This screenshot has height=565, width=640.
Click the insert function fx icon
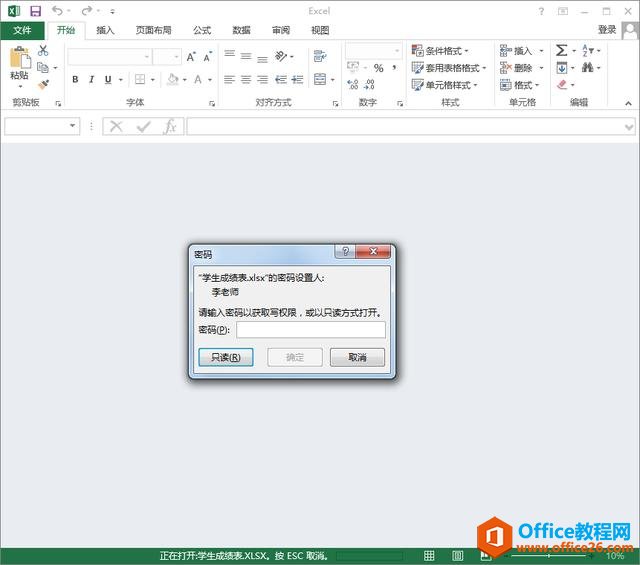(170, 126)
